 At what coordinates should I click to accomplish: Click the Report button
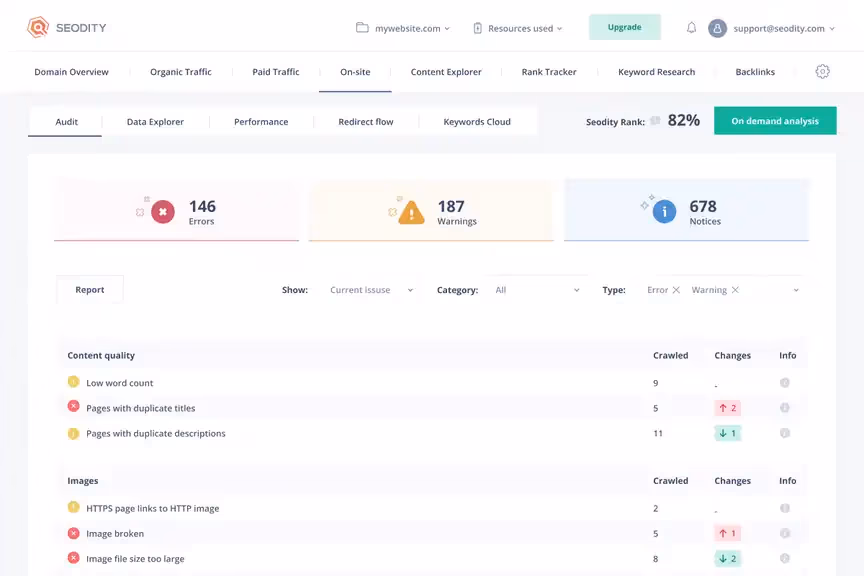coord(90,290)
